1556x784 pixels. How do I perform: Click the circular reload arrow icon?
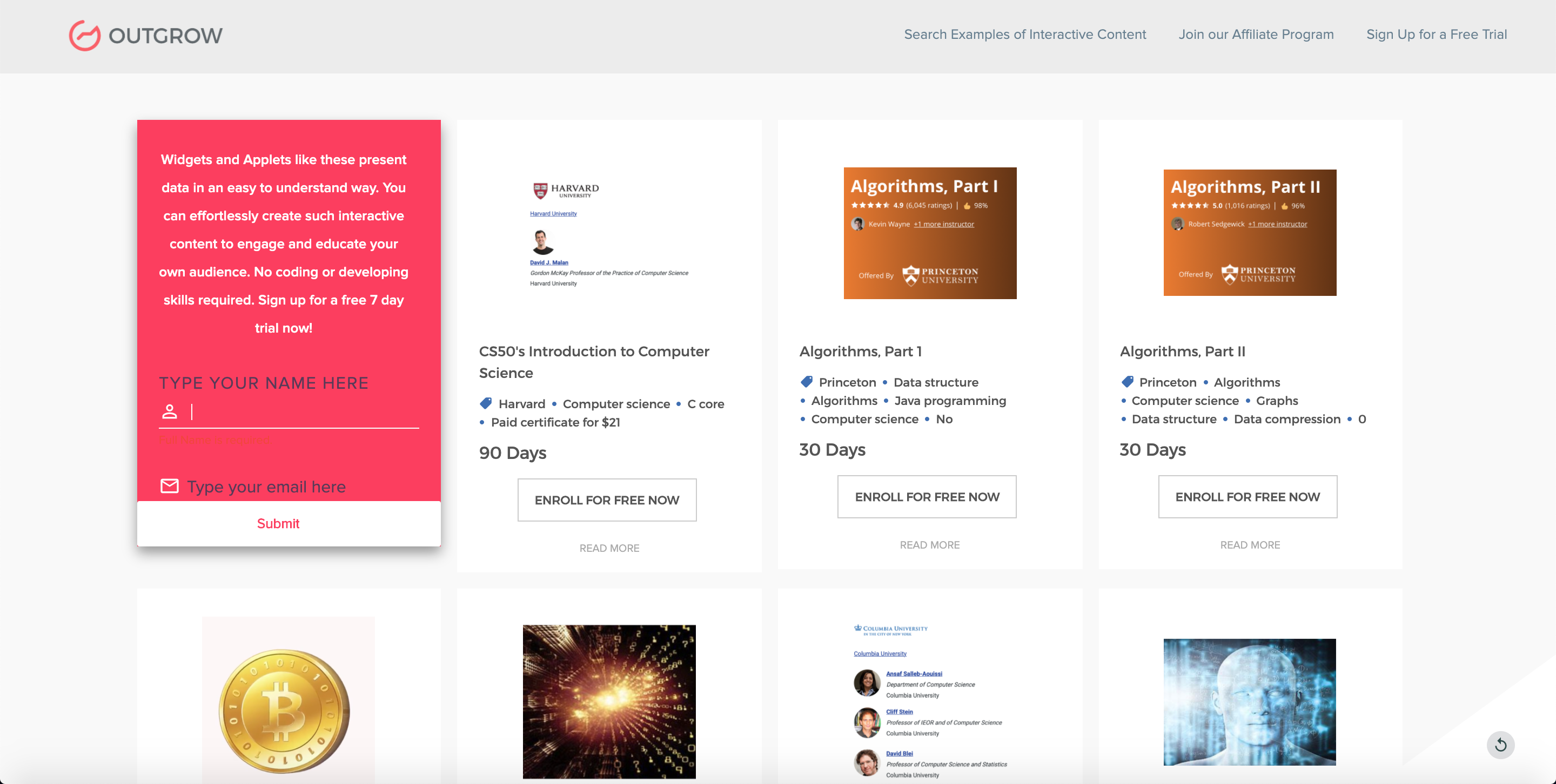coord(1500,745)
